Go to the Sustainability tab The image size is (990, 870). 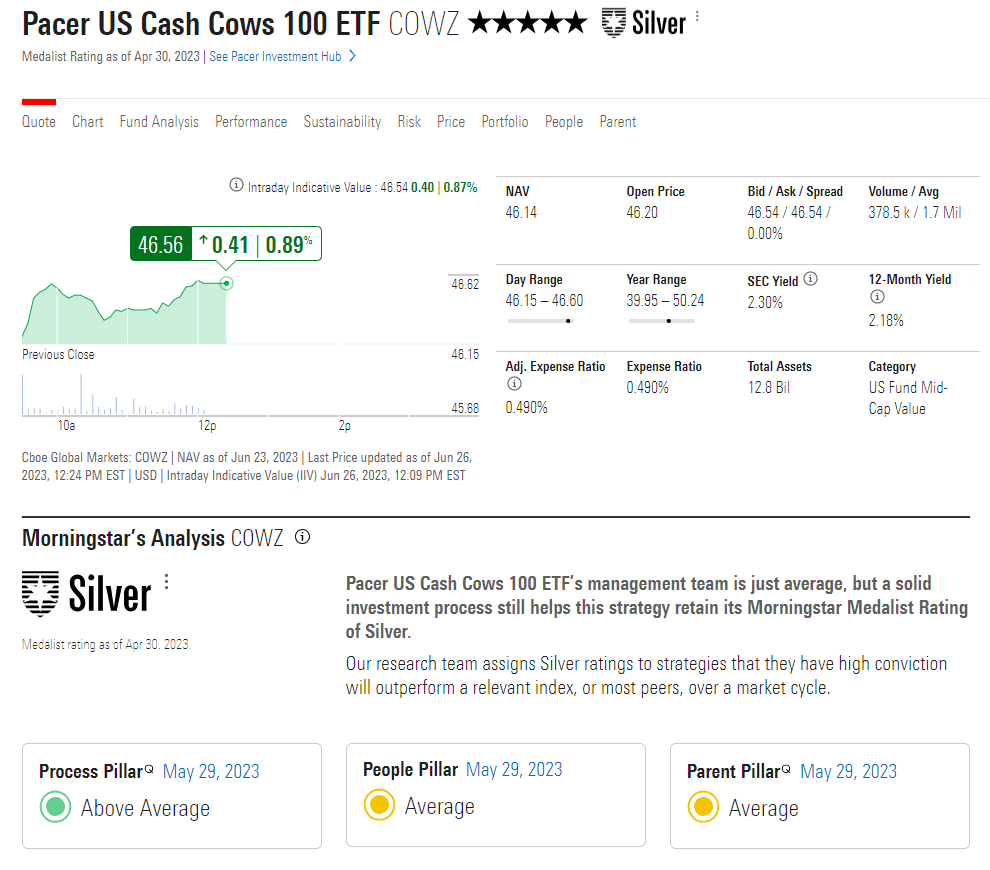coord(342,122)
